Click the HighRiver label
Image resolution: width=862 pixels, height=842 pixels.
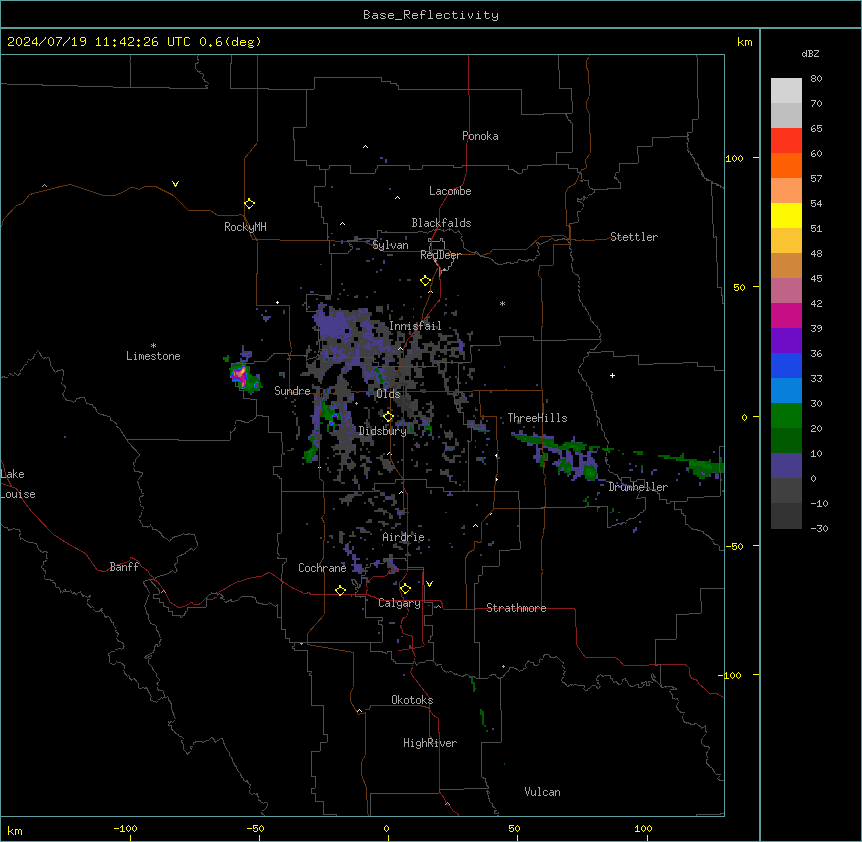click(x=430, y=743)
